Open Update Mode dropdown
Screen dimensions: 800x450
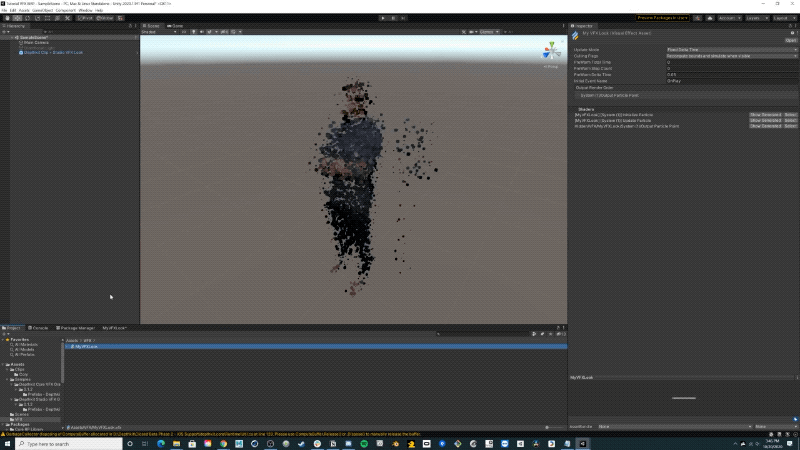732,50
